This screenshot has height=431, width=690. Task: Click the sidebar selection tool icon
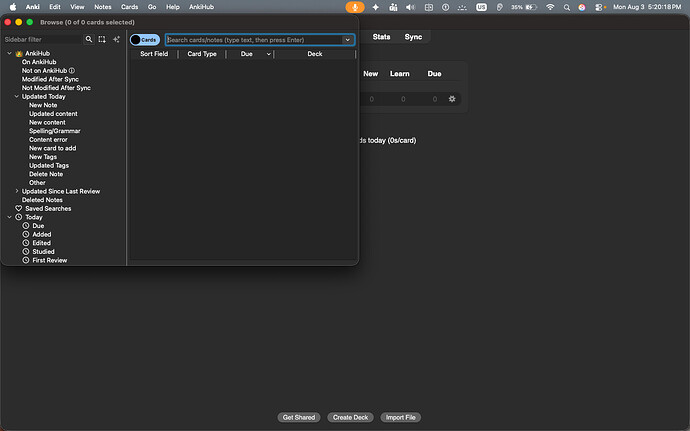coord(102,39)
